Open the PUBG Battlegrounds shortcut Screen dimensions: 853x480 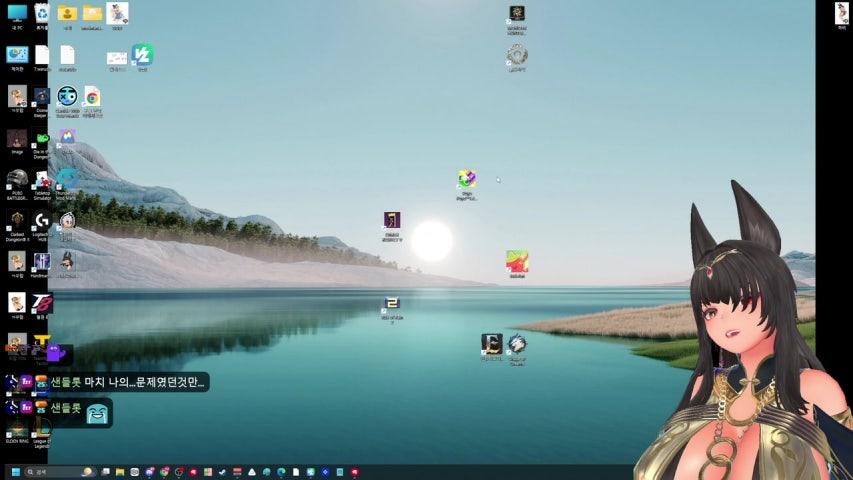tap(17, 184)
